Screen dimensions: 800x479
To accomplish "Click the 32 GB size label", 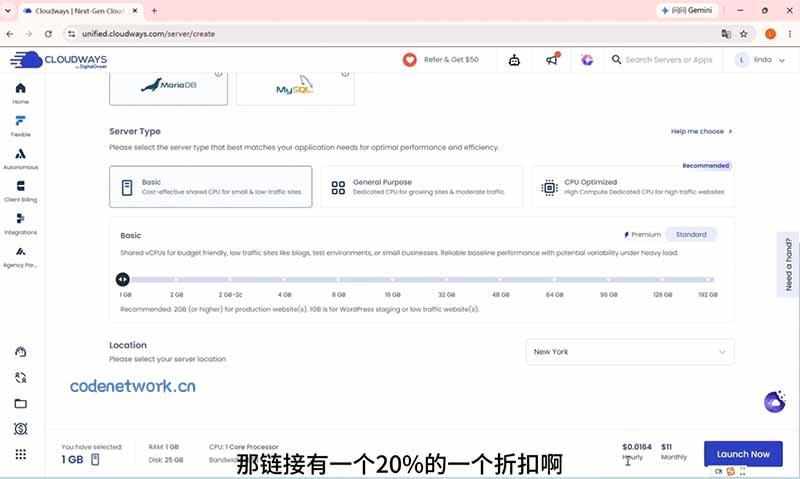I will (x=446, y=295).
